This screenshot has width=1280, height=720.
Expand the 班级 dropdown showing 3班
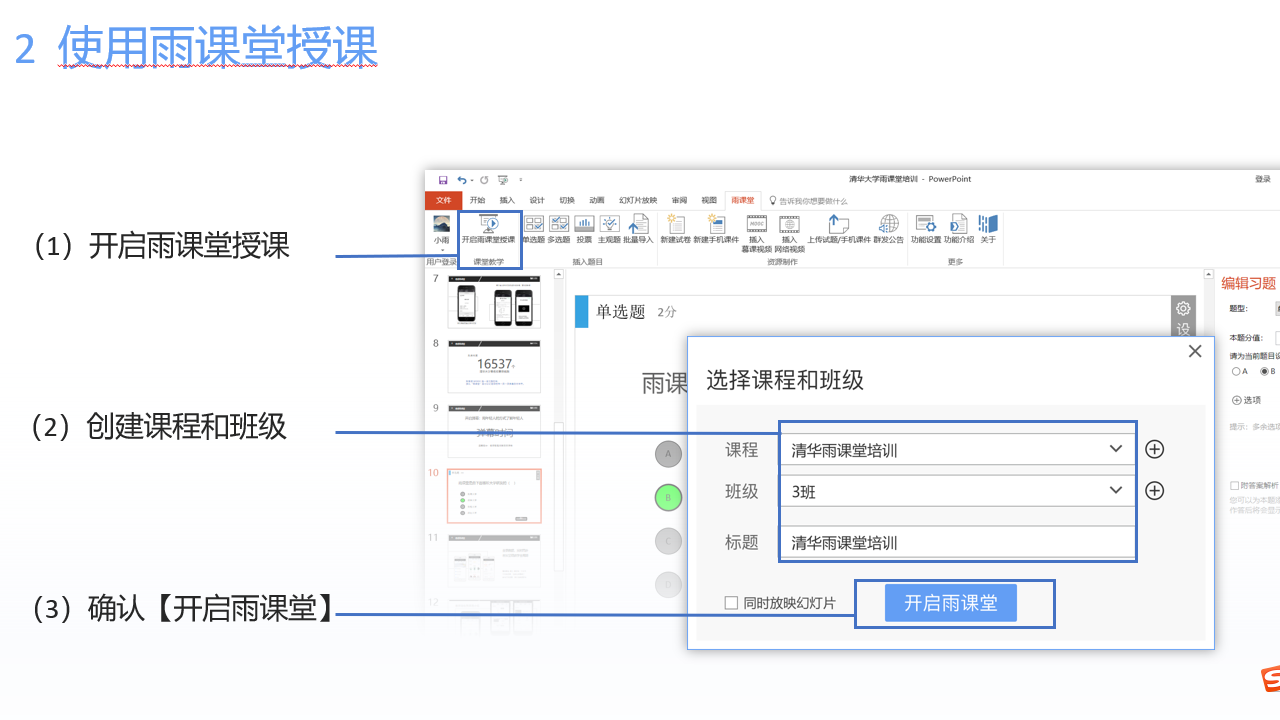pos(1116,490)
